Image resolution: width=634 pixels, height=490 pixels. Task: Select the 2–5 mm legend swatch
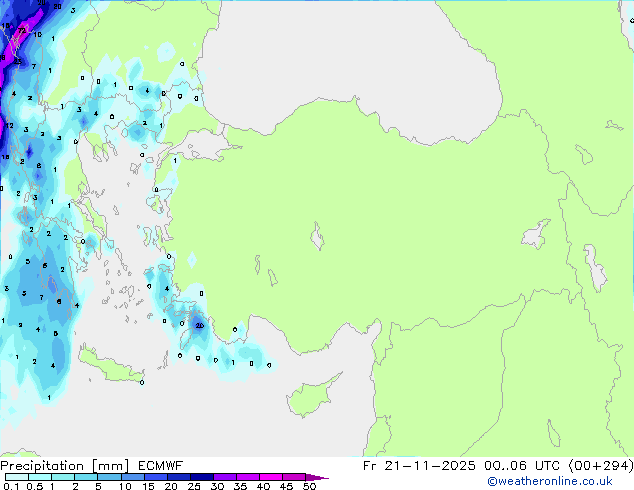(86, 477)
